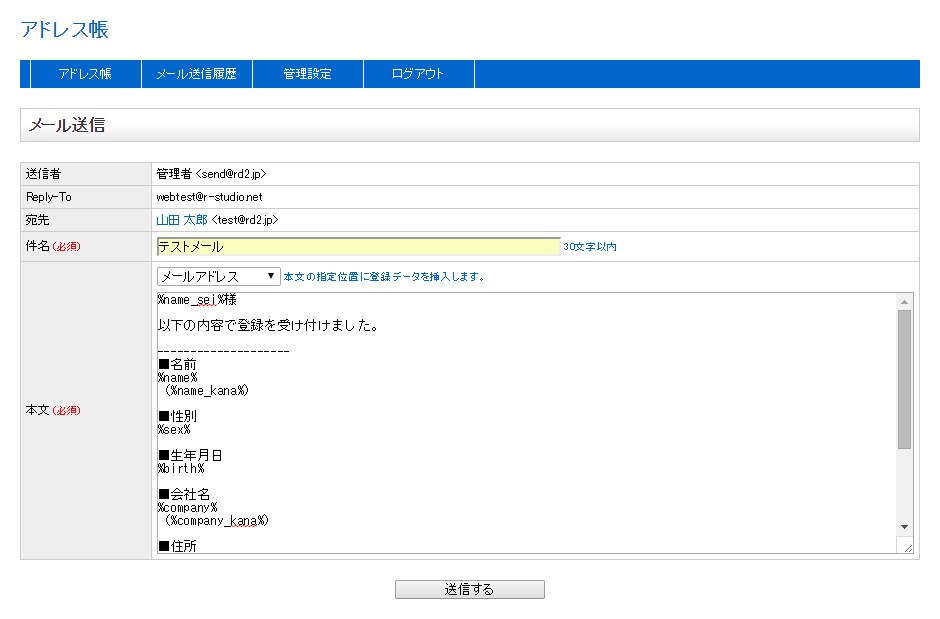Image resolution: width=940 pixels, height=619 pixels.
Task: Open the メール送信履歴 menu item
Action: coord(197,74)
